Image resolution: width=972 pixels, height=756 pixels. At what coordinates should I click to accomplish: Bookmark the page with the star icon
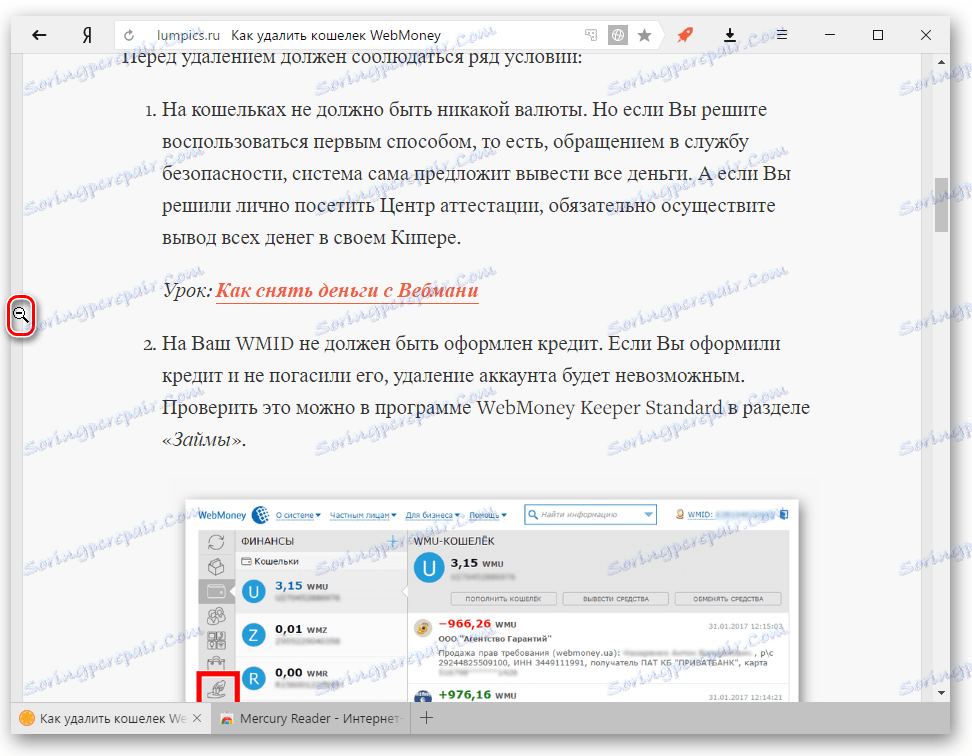645,35
